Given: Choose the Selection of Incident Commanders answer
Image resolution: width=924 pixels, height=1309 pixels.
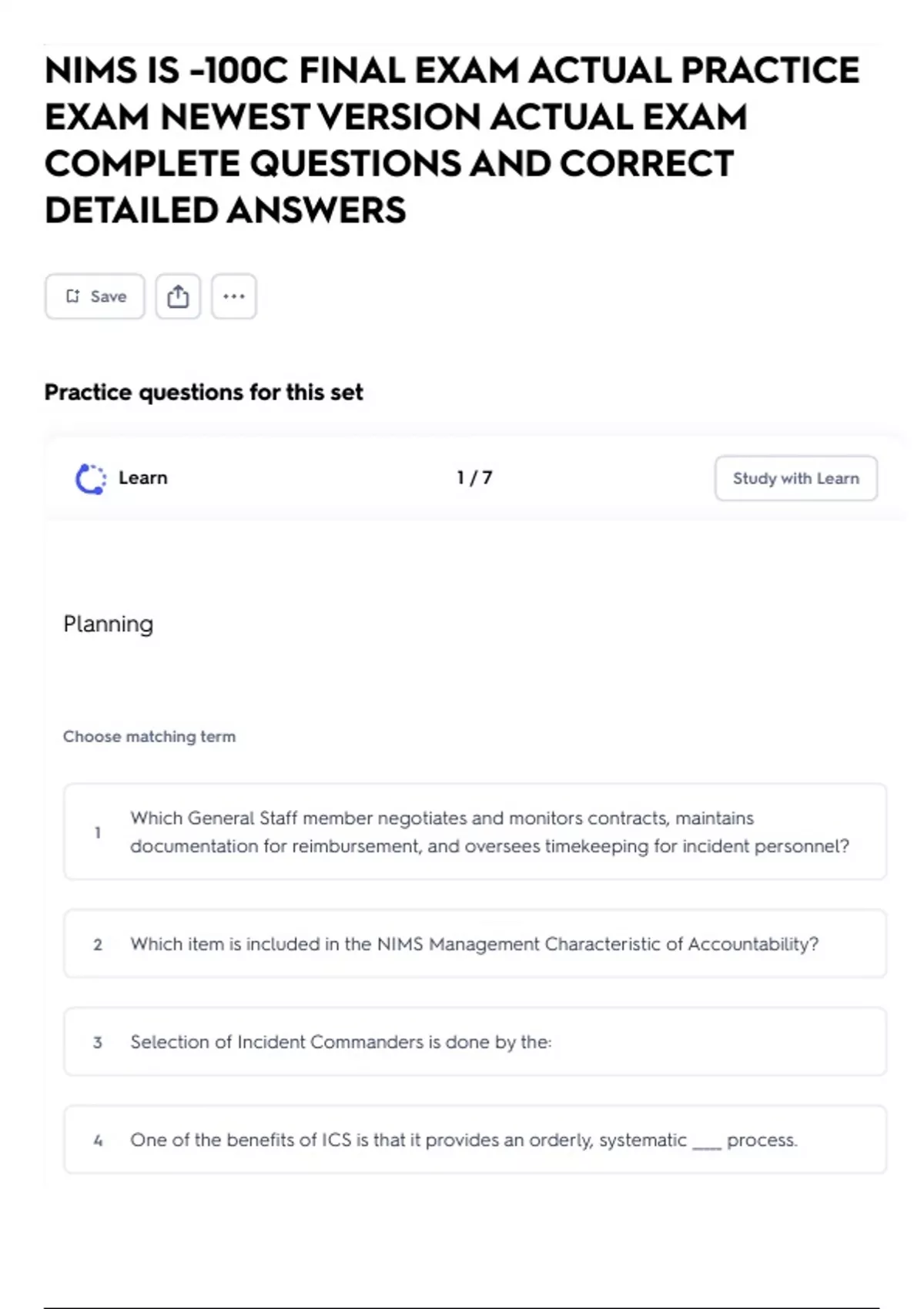Looking at the screenshot, I should (340, 1042).
